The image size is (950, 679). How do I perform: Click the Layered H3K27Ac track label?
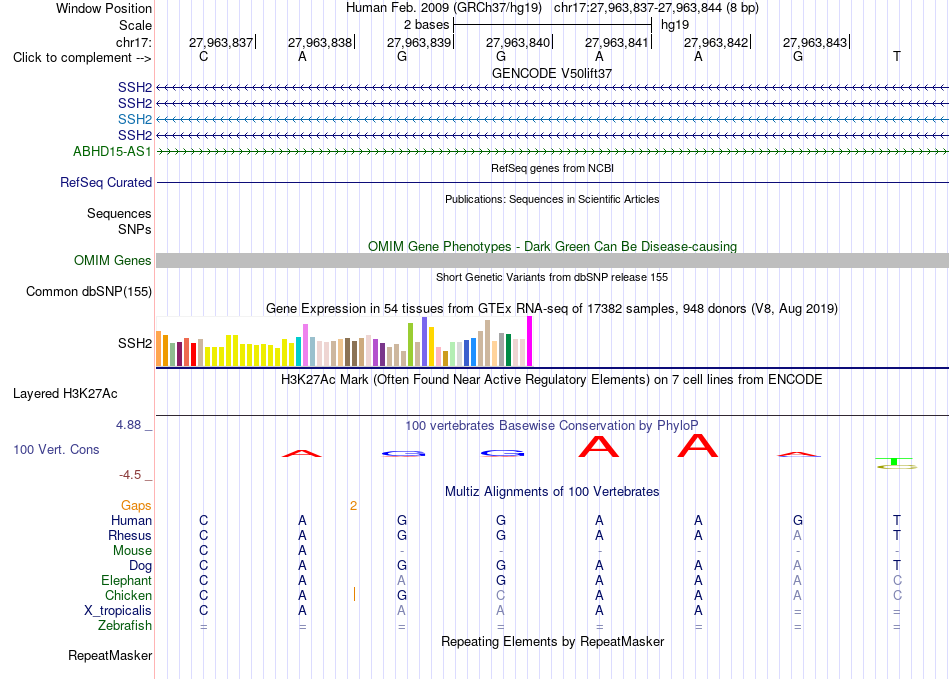65,394
